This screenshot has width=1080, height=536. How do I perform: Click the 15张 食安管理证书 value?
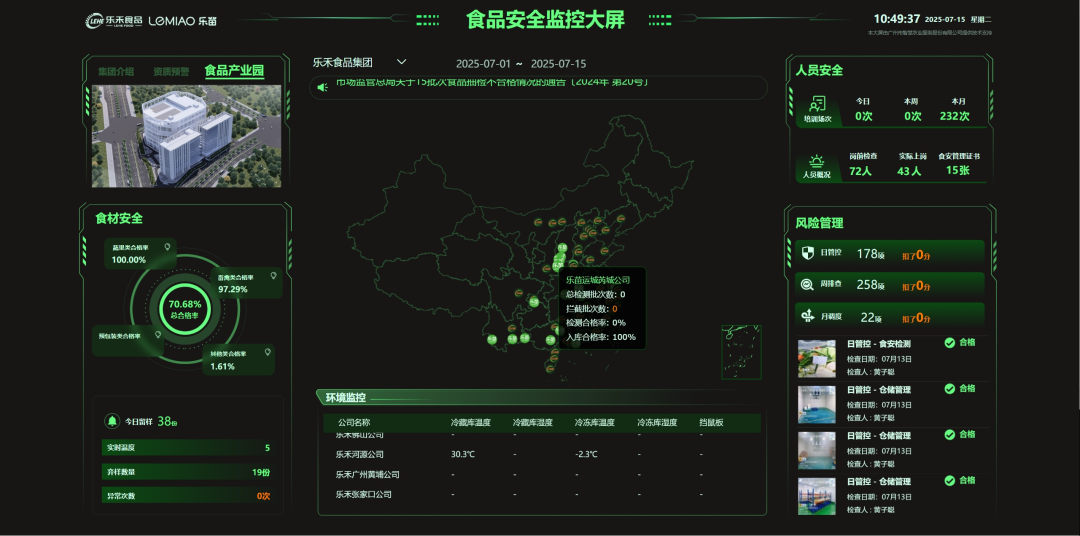tap(957, 170)
